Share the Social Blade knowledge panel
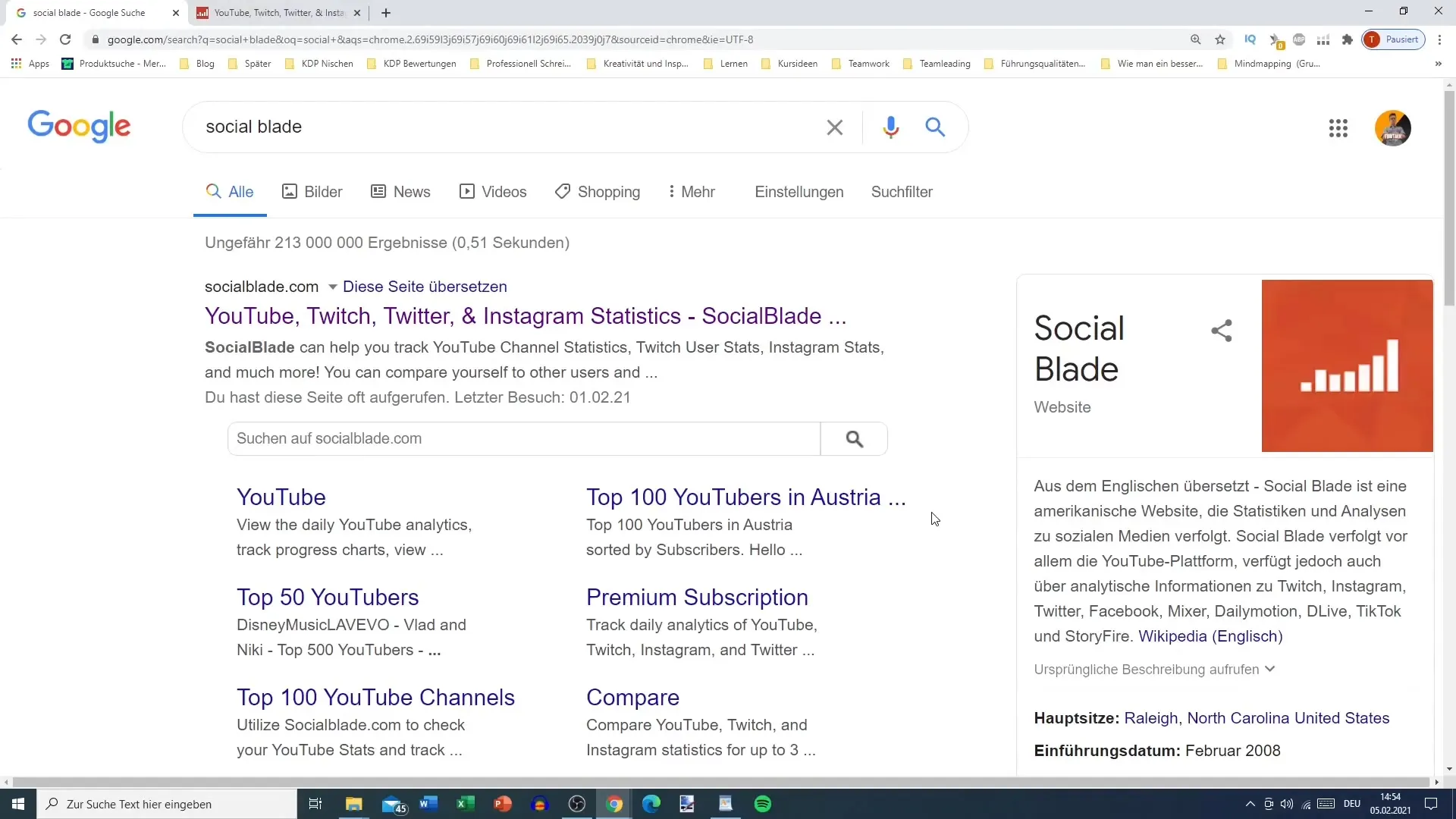The image size is (1456, 819). [x=1222, y=331]
